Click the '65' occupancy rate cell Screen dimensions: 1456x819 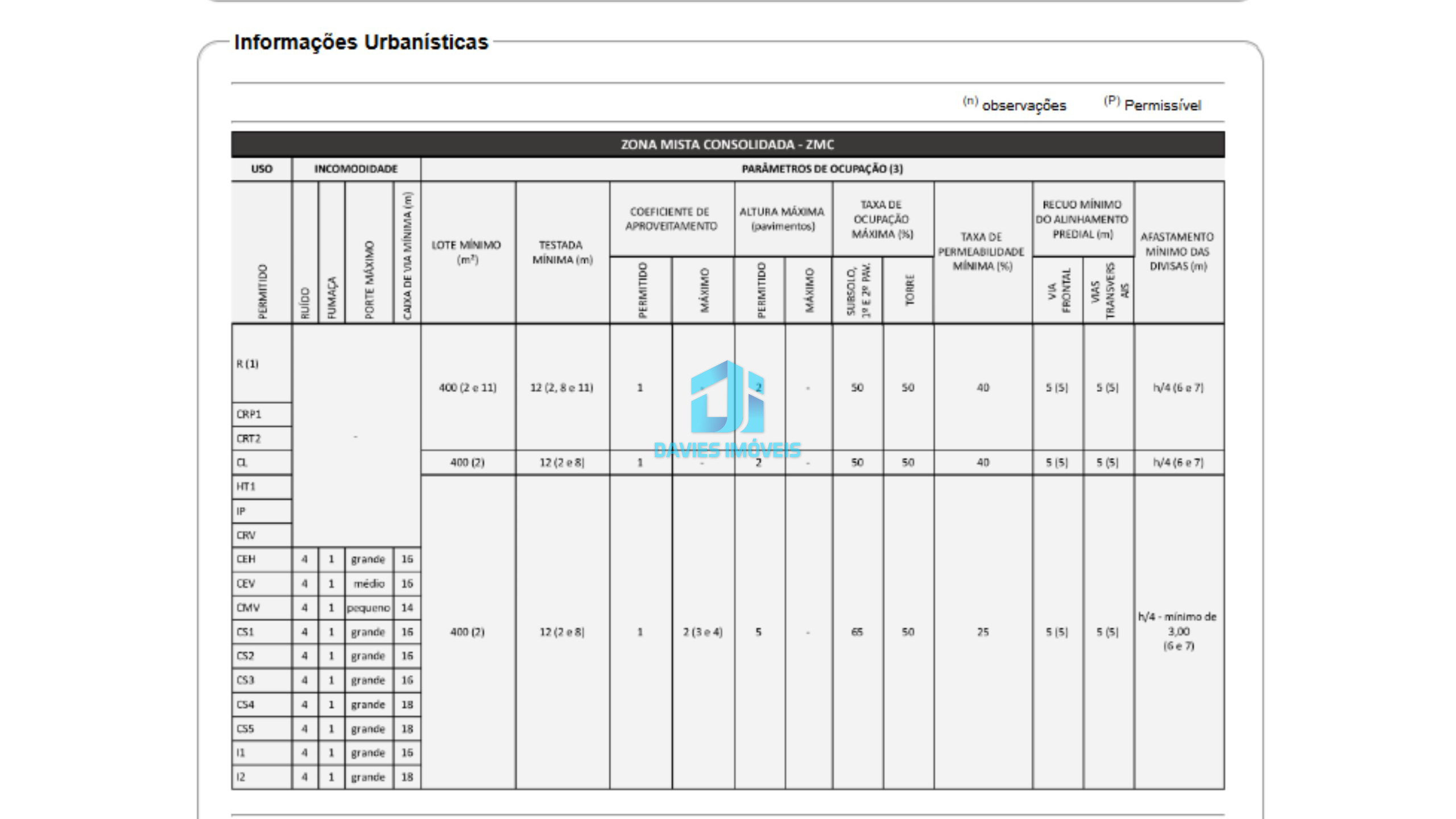click(x=857, y=632)
